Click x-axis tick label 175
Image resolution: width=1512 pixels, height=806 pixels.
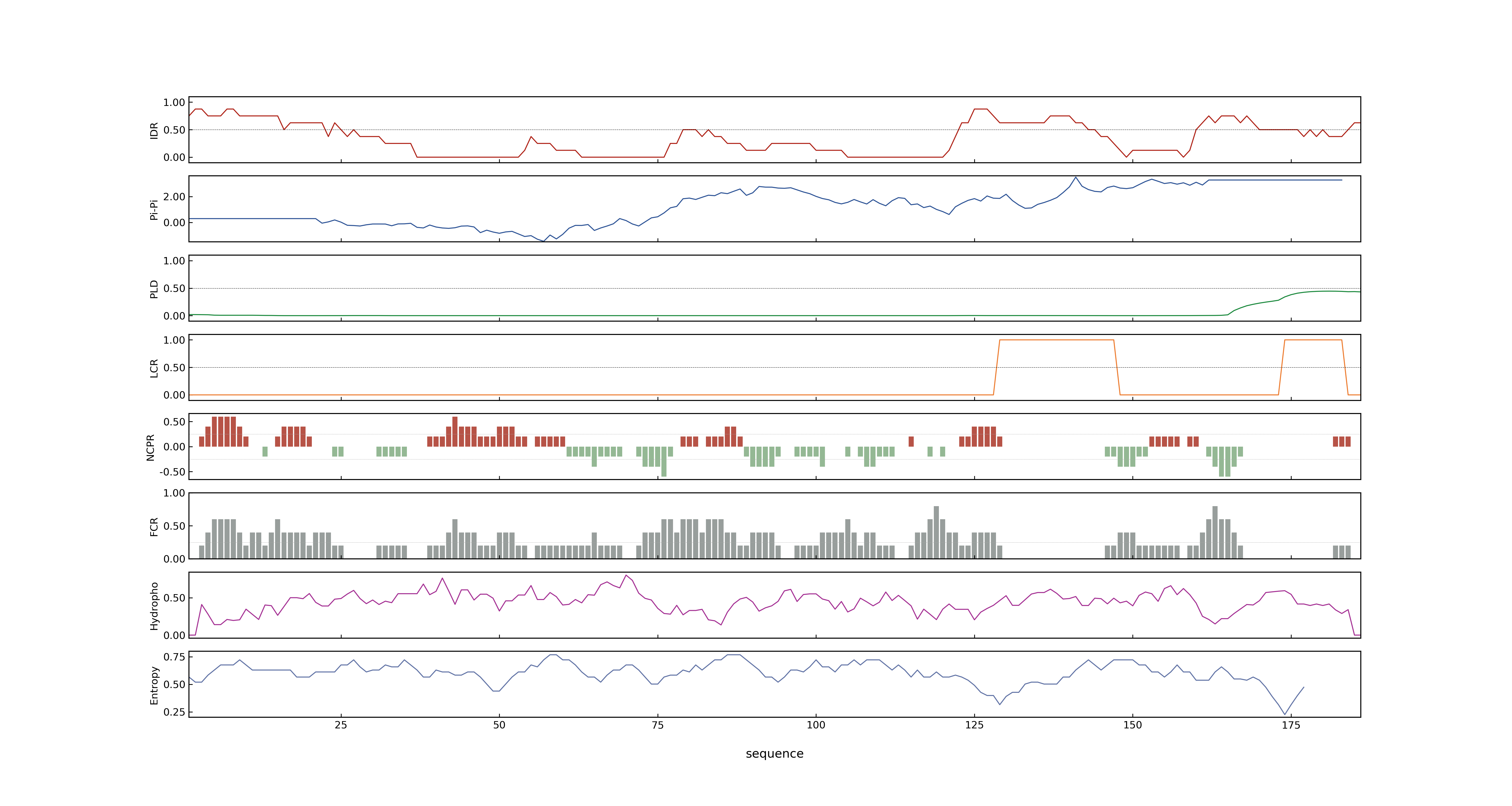click(1291, 726)
